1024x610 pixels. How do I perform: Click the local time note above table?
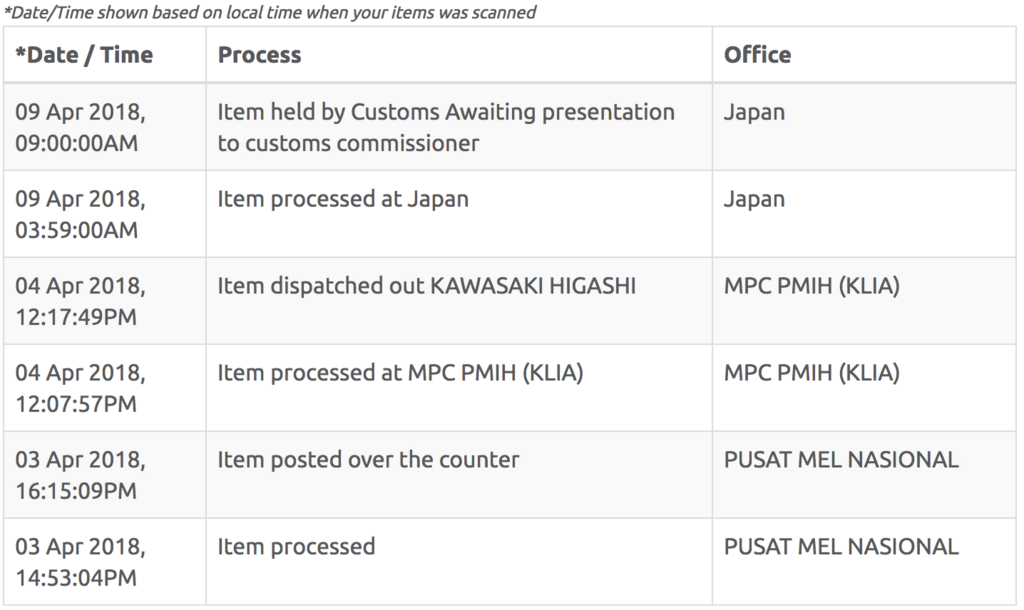(270, 12)
